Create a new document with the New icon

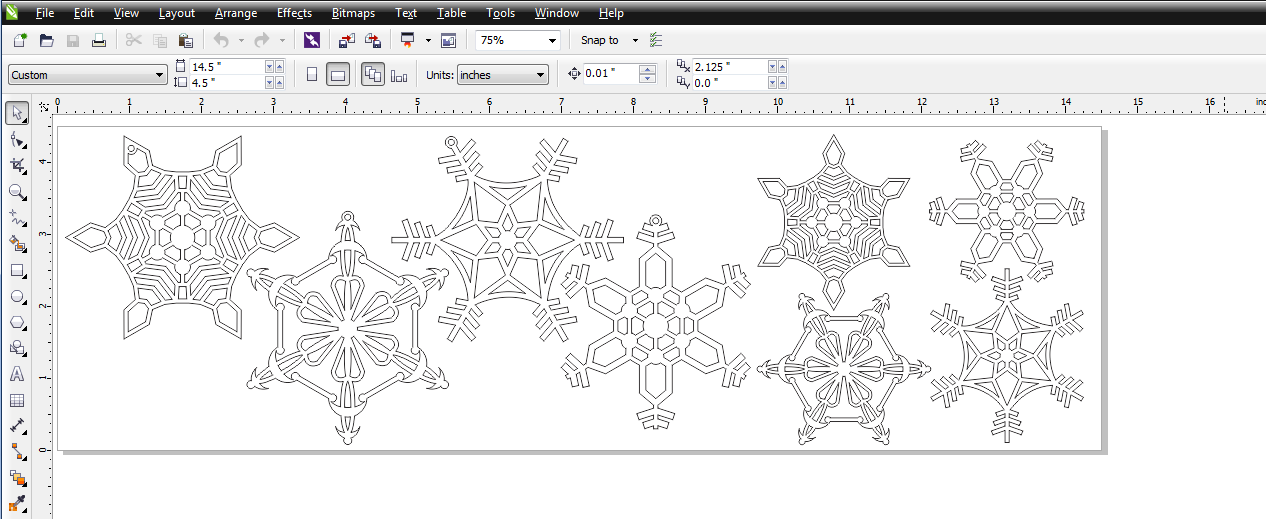[20, 40]
